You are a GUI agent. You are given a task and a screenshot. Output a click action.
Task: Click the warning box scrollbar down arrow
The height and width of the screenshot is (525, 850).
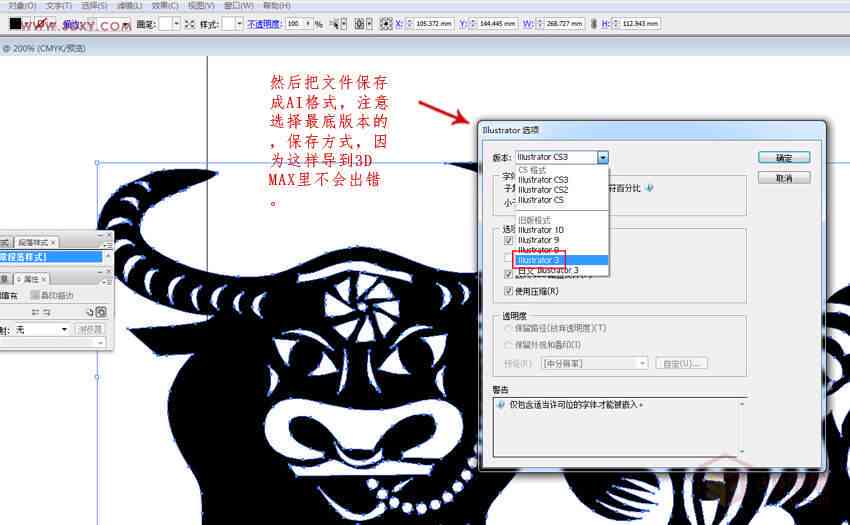point(742,451)
